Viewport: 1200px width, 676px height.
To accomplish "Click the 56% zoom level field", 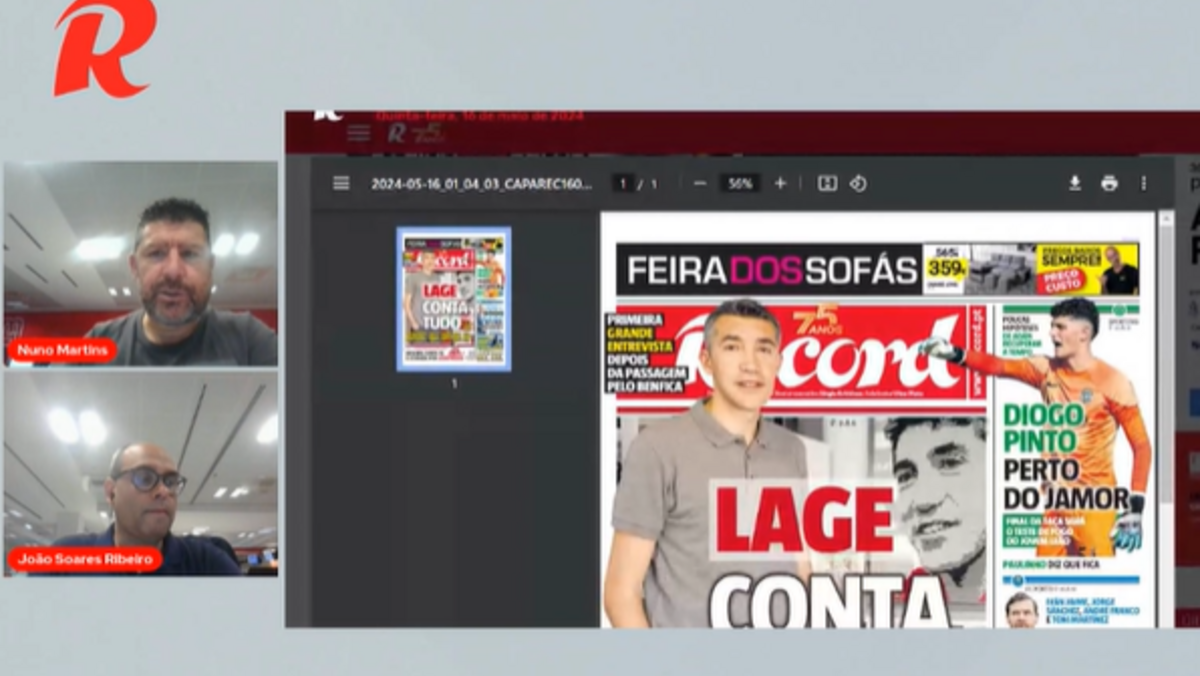I will [x=740, y=184].
